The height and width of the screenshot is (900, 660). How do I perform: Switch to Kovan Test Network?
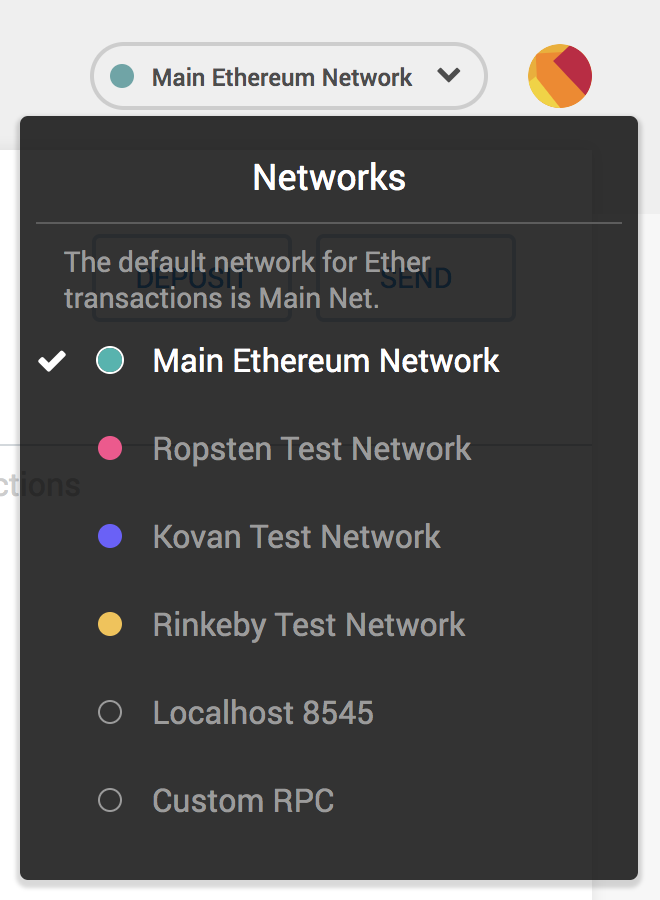pos(296,537)
